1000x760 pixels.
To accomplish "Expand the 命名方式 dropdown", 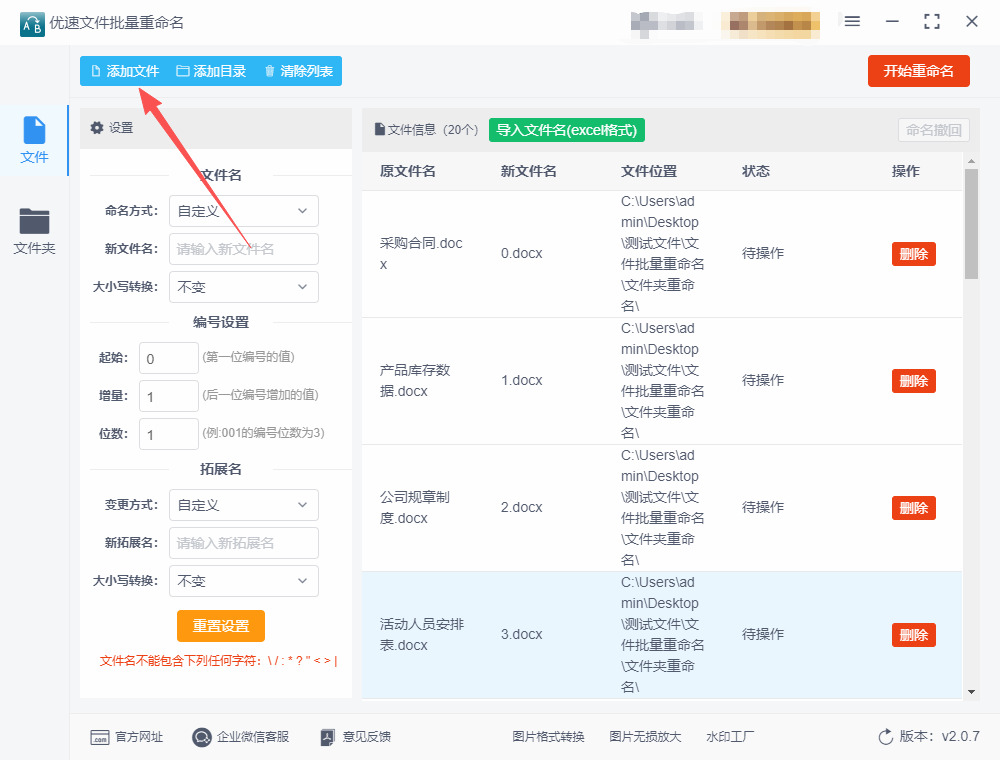I will [x=243, y=211].
